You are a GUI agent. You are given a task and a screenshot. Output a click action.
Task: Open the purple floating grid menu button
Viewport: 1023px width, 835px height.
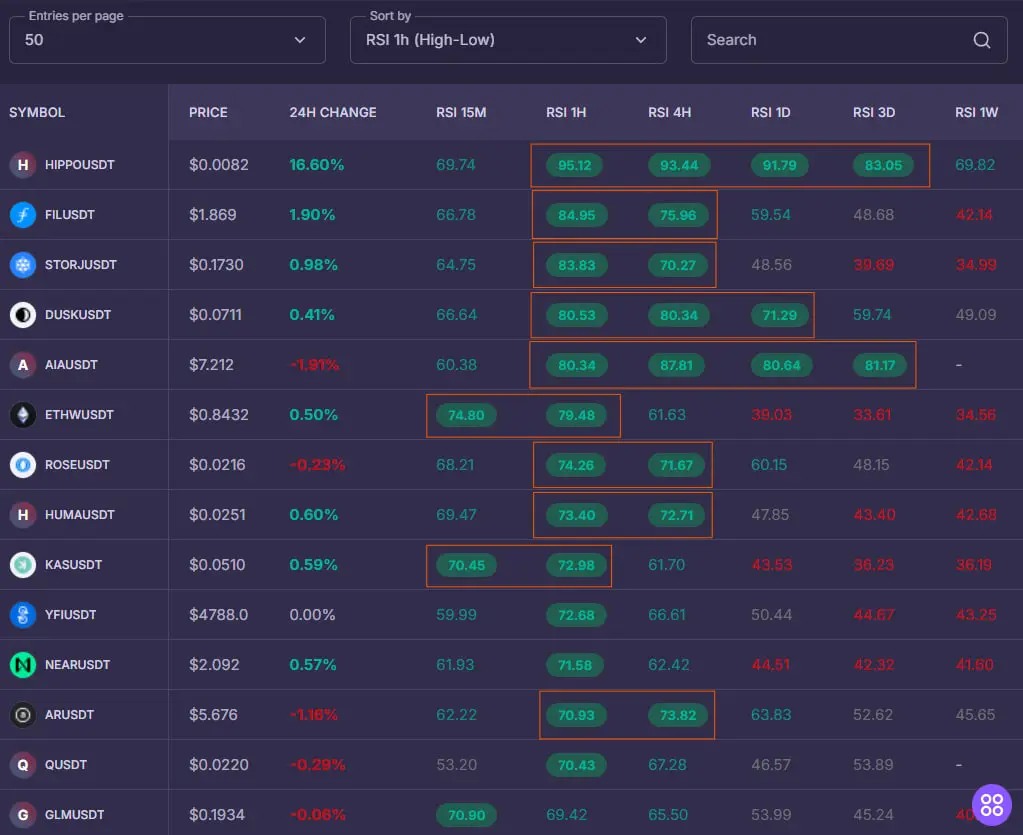(991, 804)
